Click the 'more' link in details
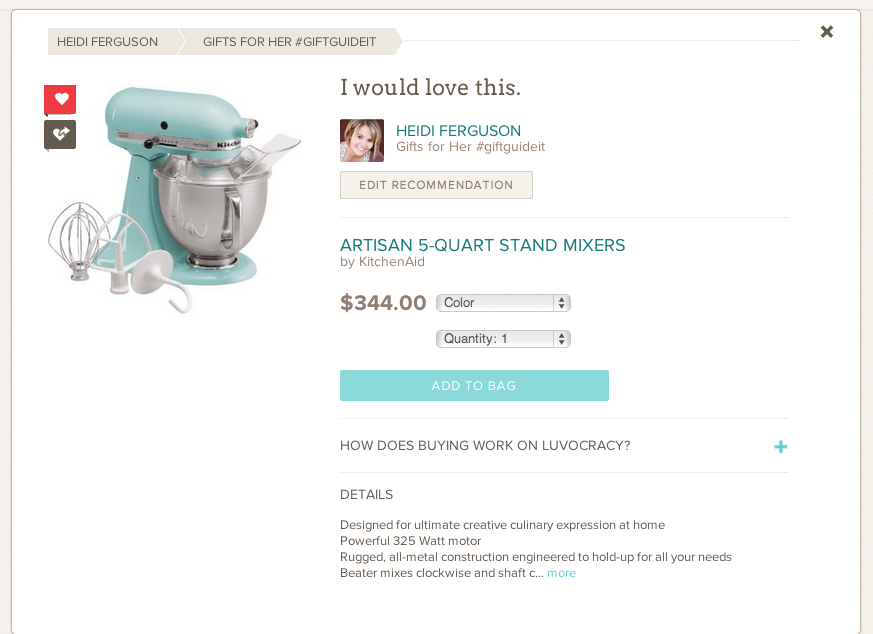Viewport: 873px width, 634px height. 561,573
